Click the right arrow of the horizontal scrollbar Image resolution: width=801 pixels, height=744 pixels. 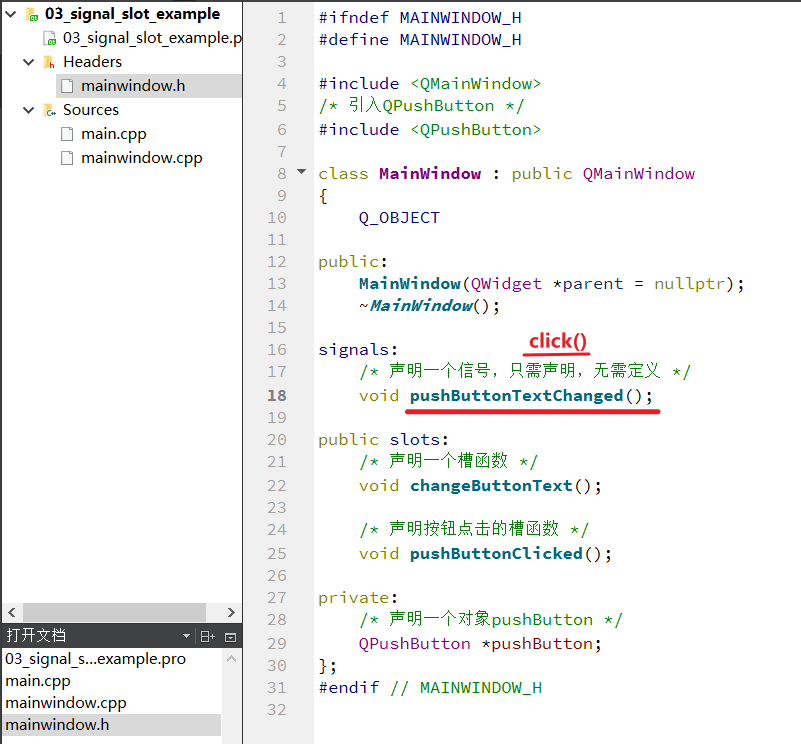[x=231, y=612]
